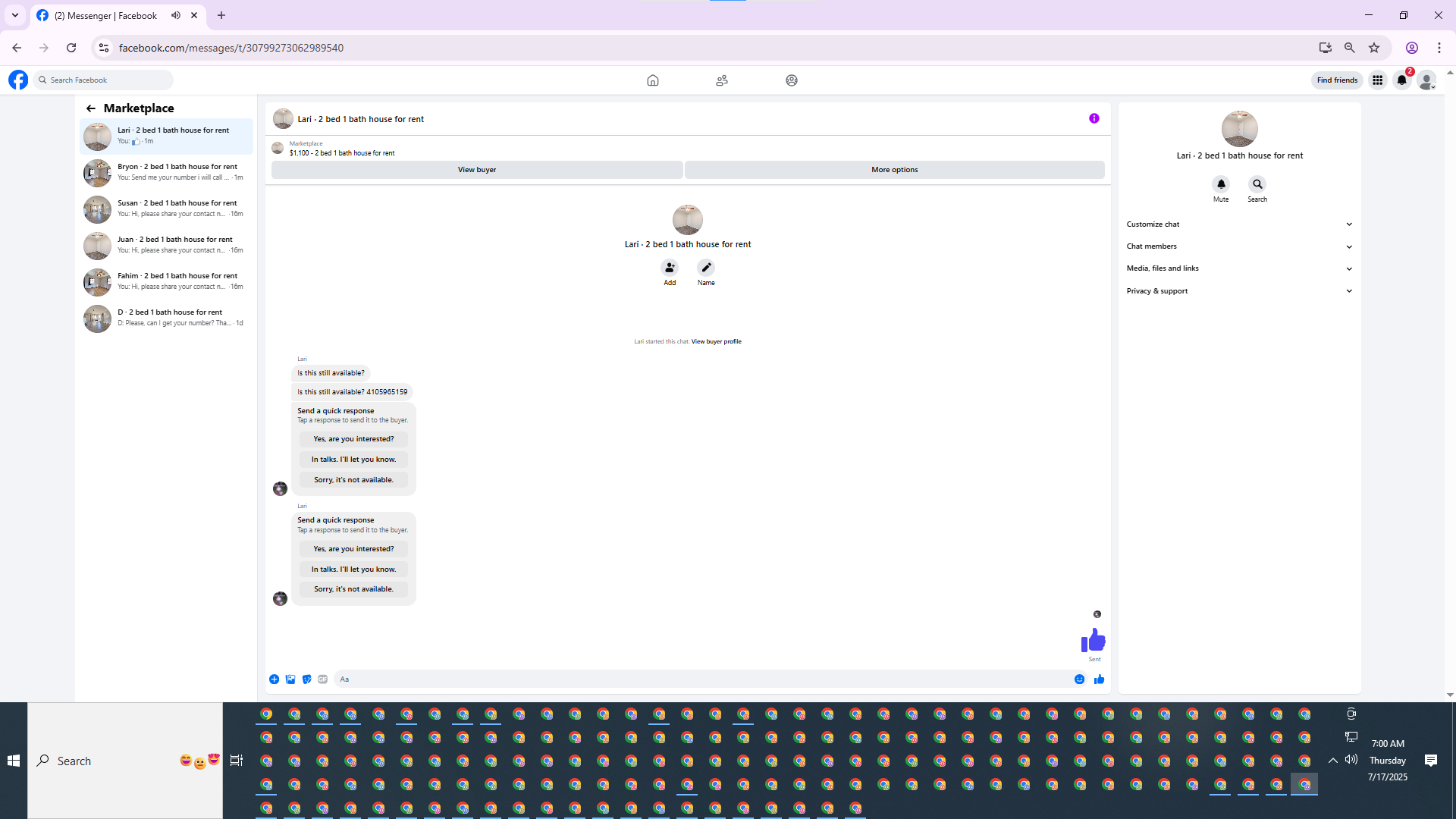Click the emoji picker icon in message box
This screenshot has height=819, width=1456.
(x=1079, y=679)
